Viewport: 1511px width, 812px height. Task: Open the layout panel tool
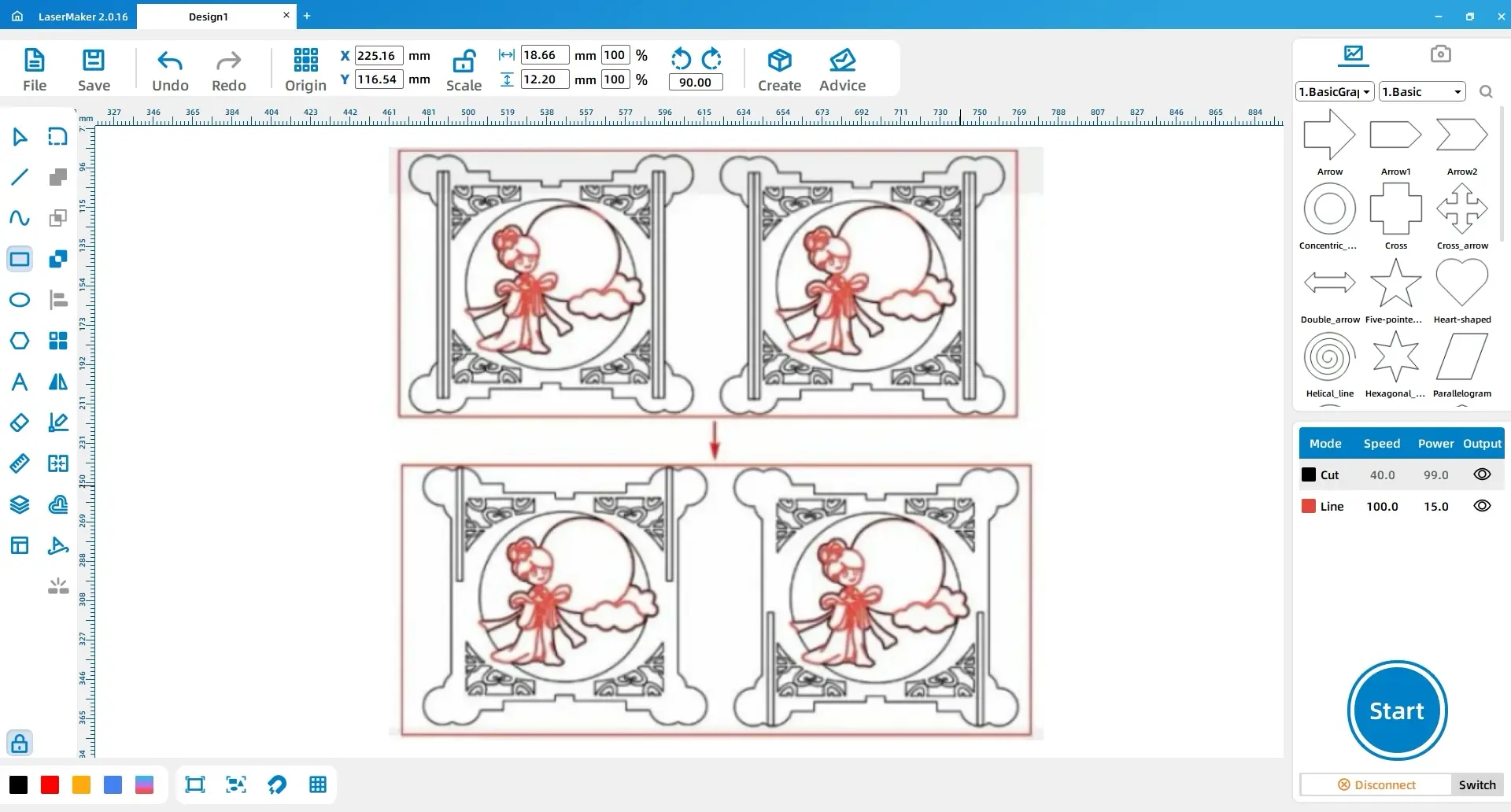point(20,545)
